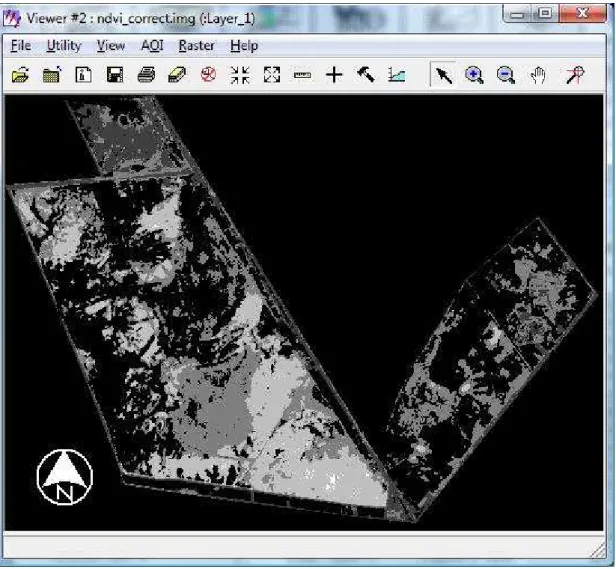The height and width of the screenshot is (569, 616).
Task: Click the resize grip at window corner
Action: (598, 551)
